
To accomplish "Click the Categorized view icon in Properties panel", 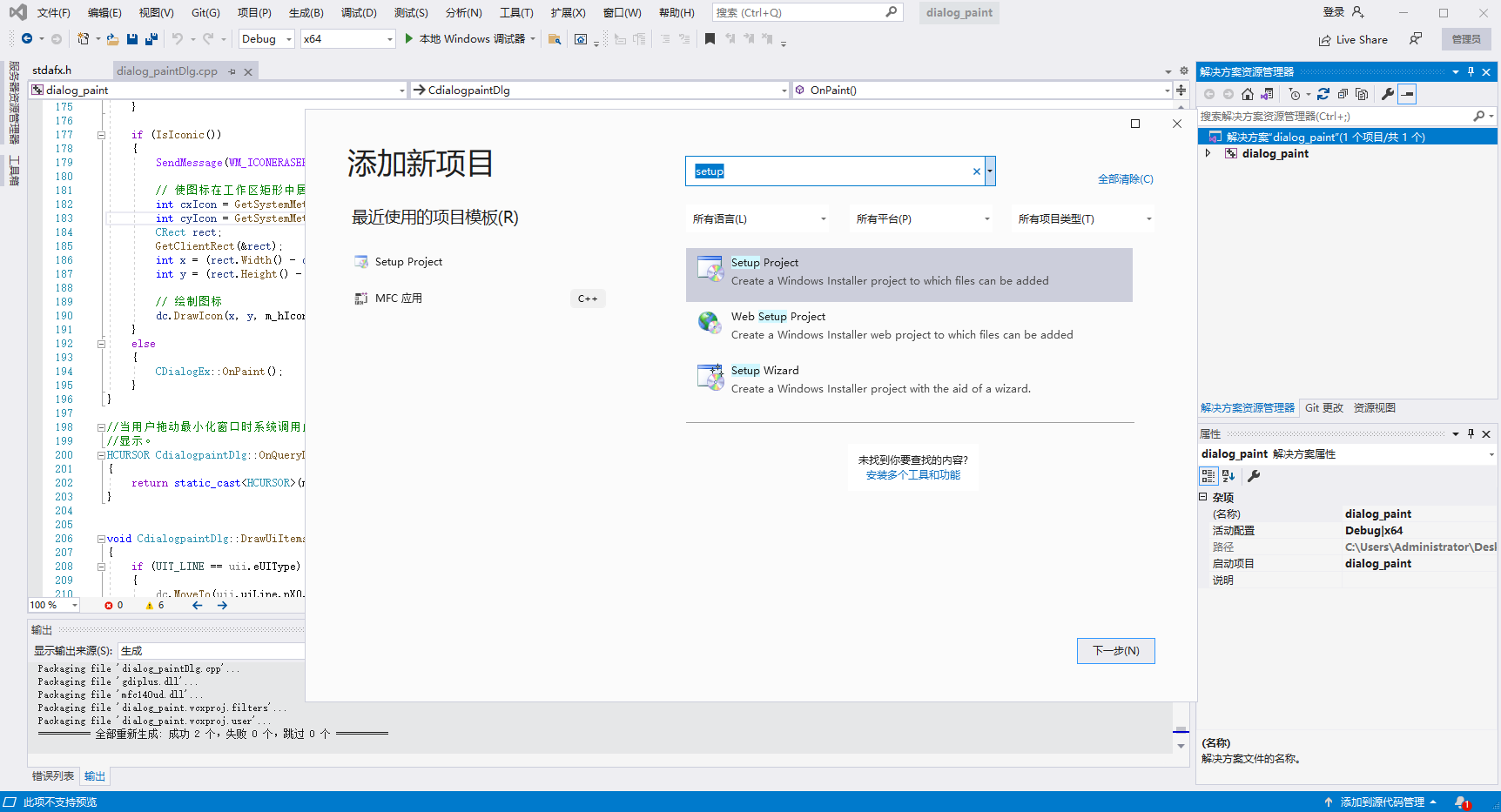I will coord(1208,476).
